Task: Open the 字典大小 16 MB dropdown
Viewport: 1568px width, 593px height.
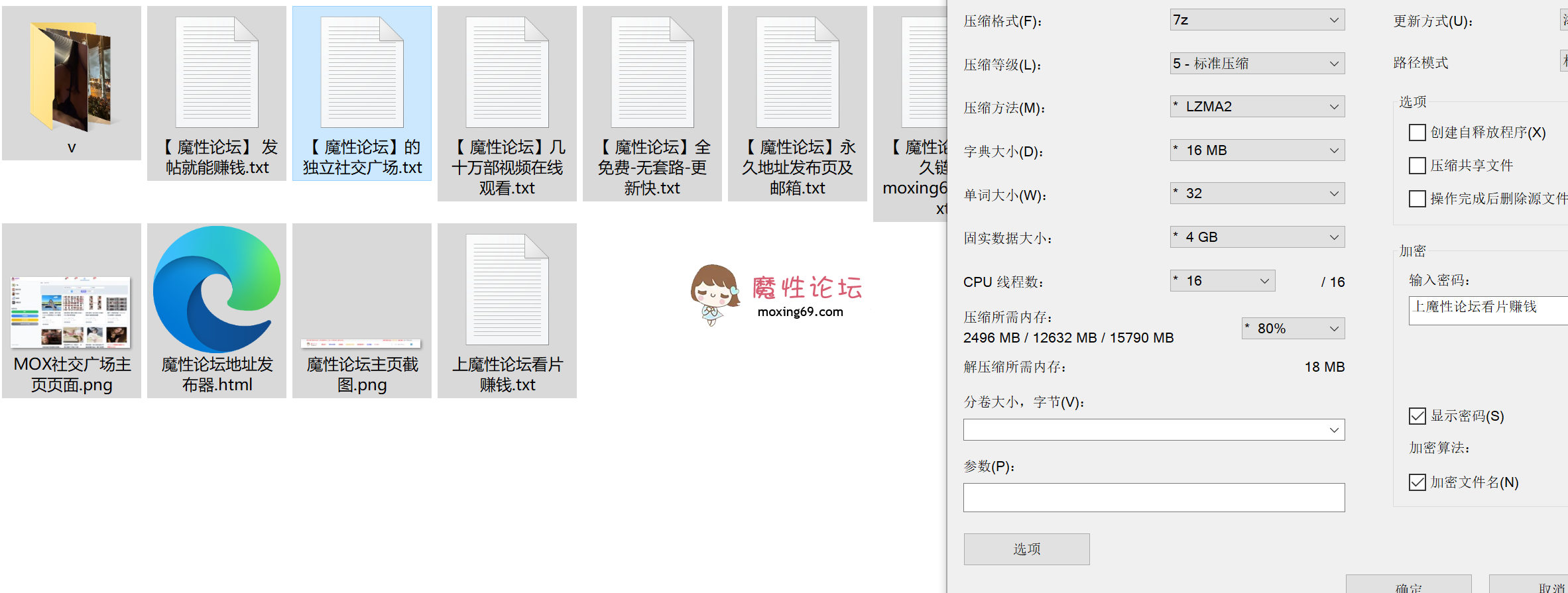Action: pos(1256,150)
